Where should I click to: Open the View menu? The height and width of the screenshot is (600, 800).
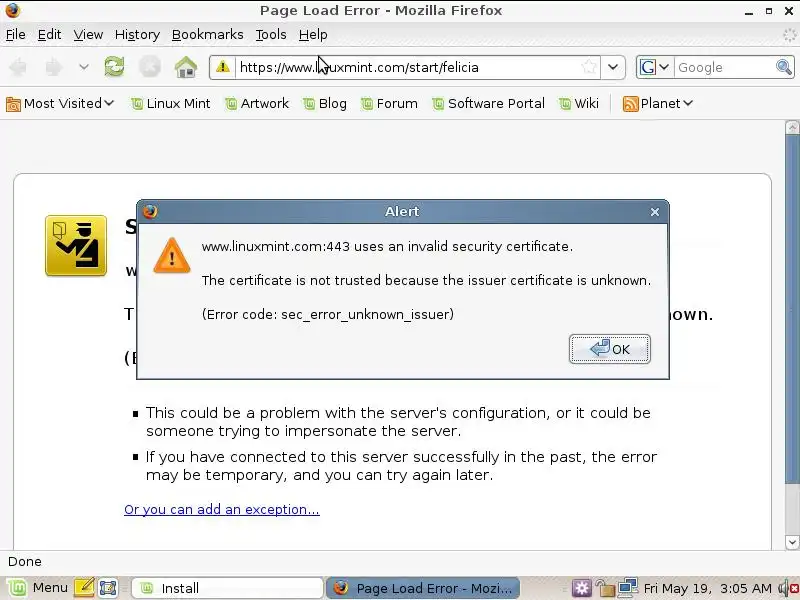[x=88, y=35]
